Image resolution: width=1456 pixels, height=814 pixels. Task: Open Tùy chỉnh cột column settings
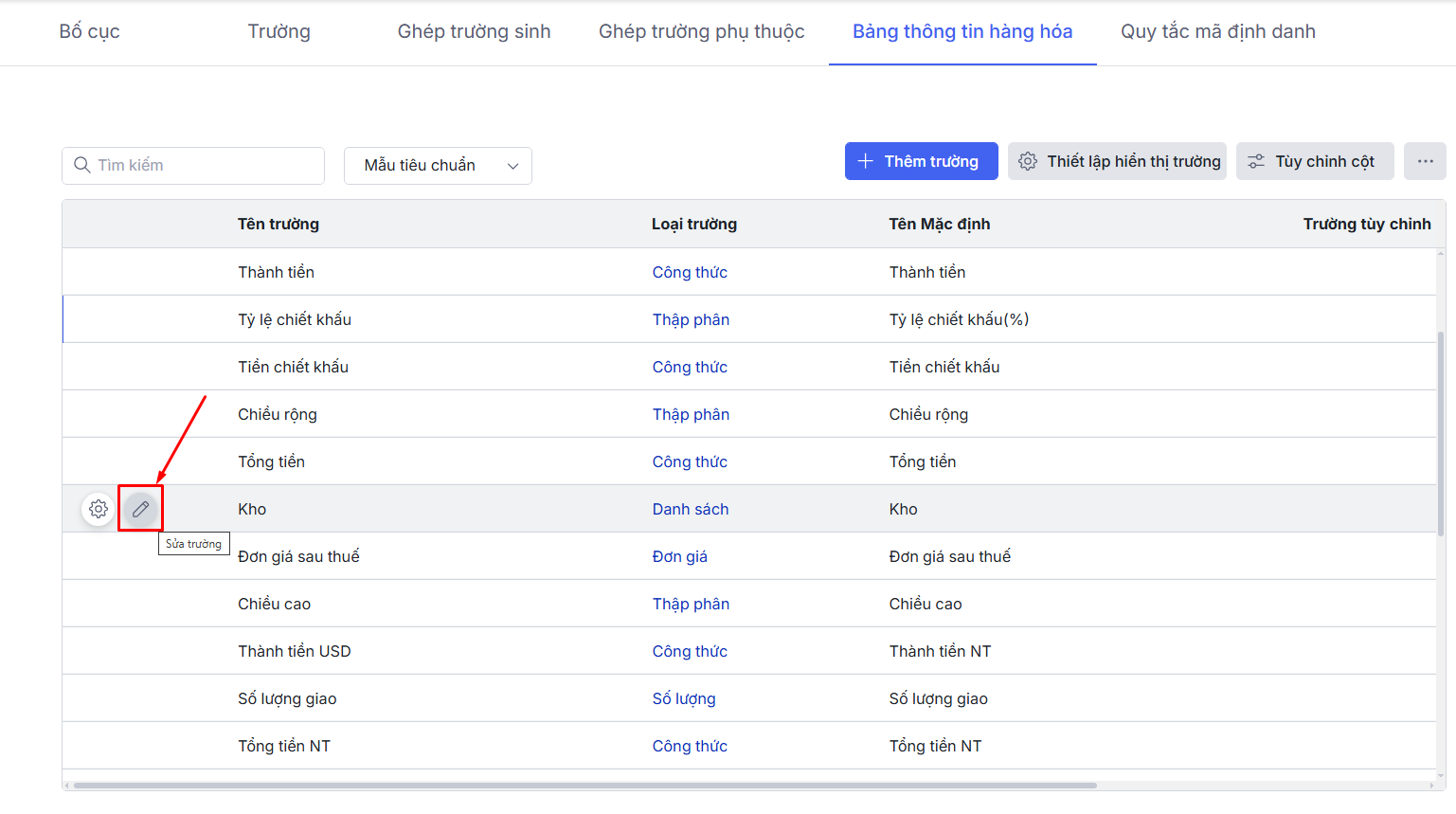pos(1314,161)
